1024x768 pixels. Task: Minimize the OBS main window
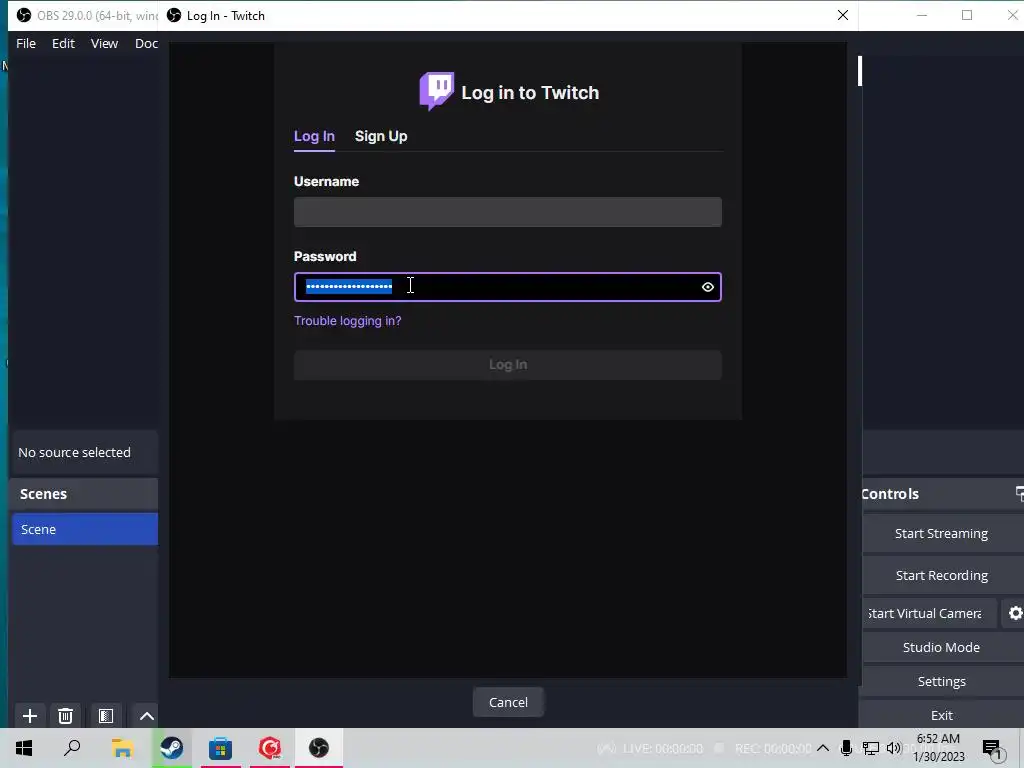tap(921, 15)
